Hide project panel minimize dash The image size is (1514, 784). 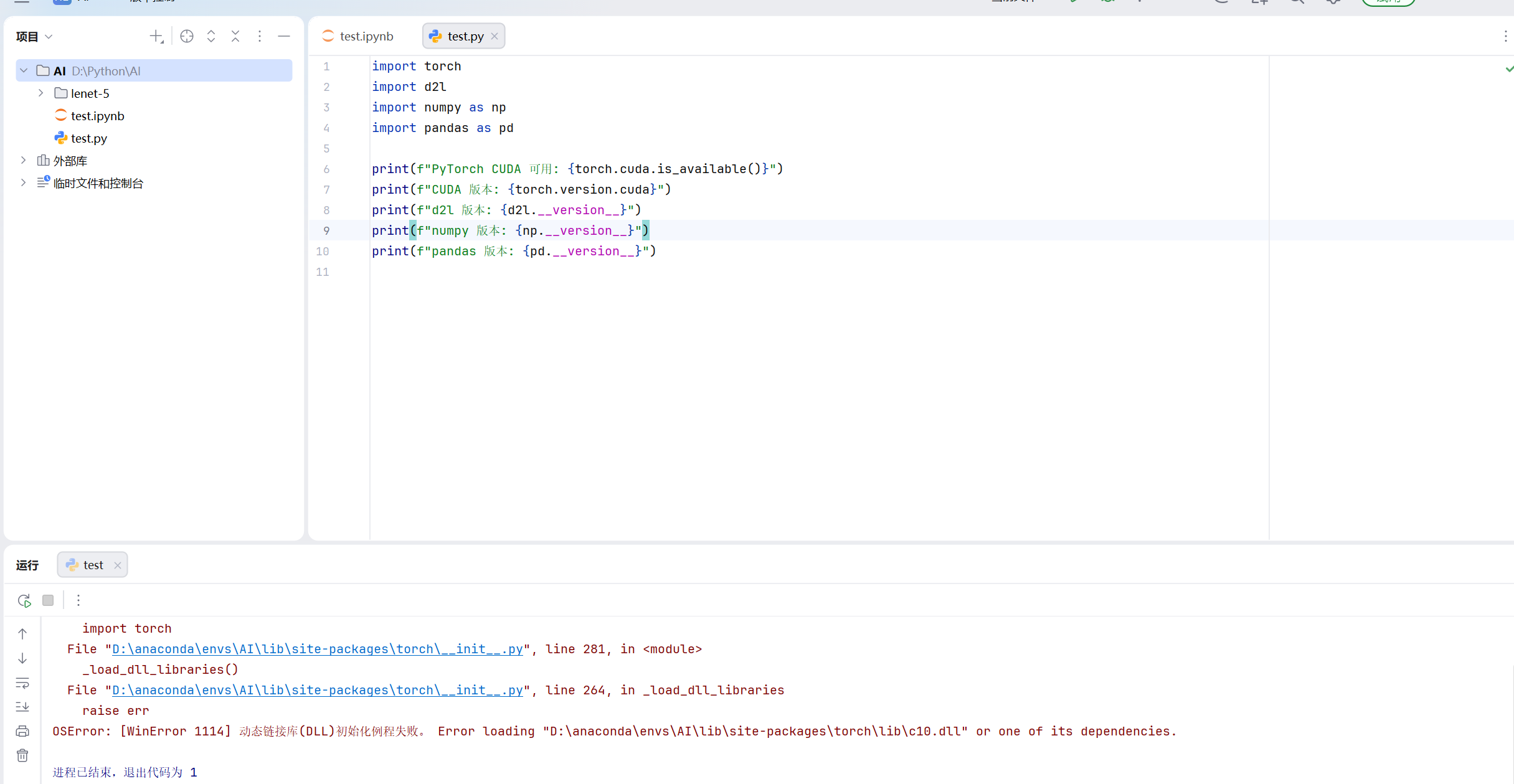pos(284,37)
